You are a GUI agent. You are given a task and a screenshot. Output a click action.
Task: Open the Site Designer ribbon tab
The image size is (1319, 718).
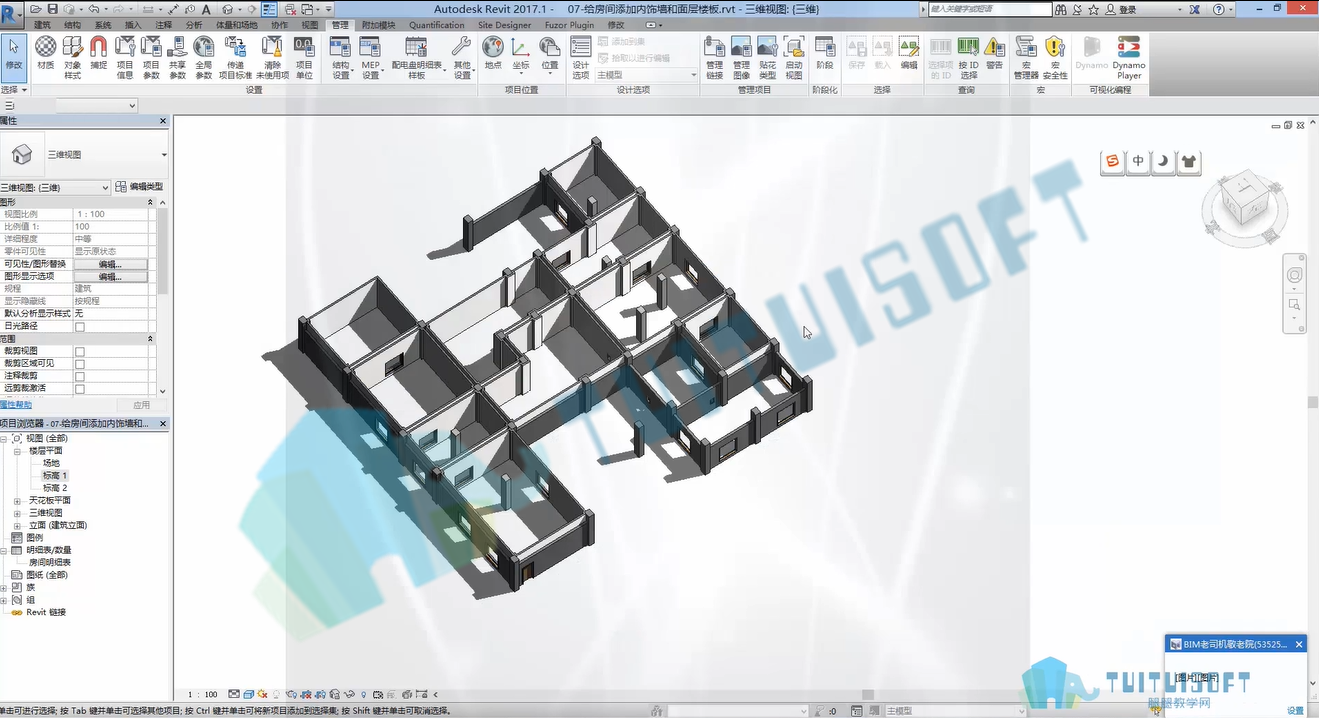pyautogui.click(x=505, y=25)
